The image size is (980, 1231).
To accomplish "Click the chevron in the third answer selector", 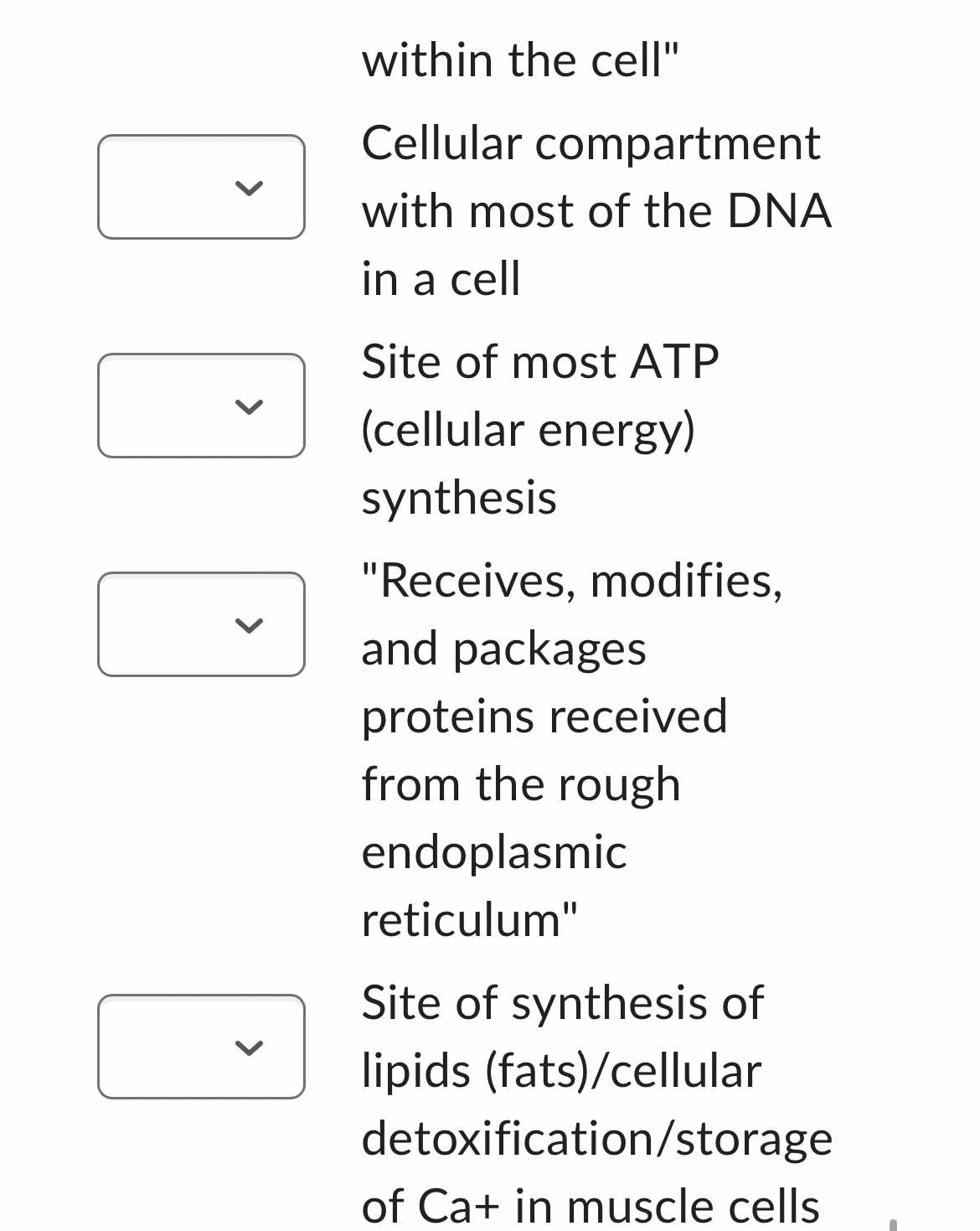I will click(249, 626).
